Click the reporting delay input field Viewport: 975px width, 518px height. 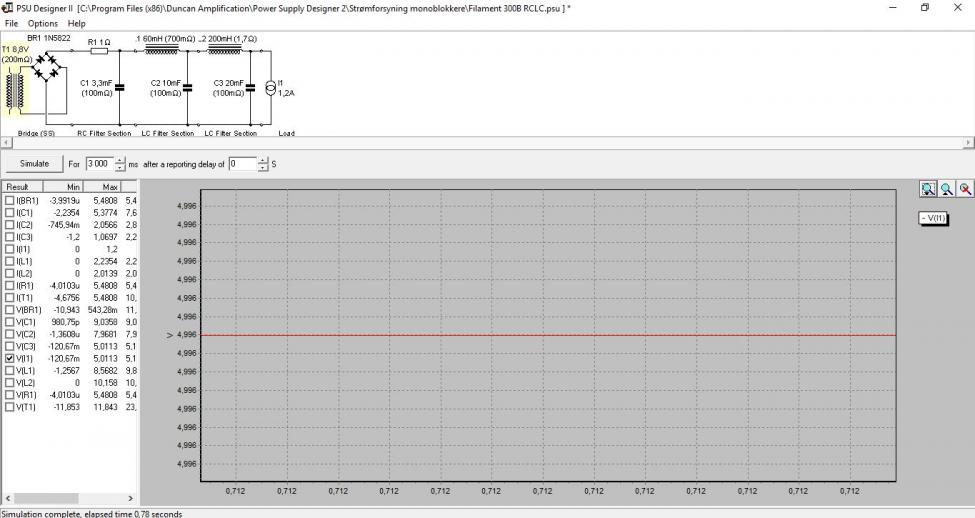click(x=243, y=164)
